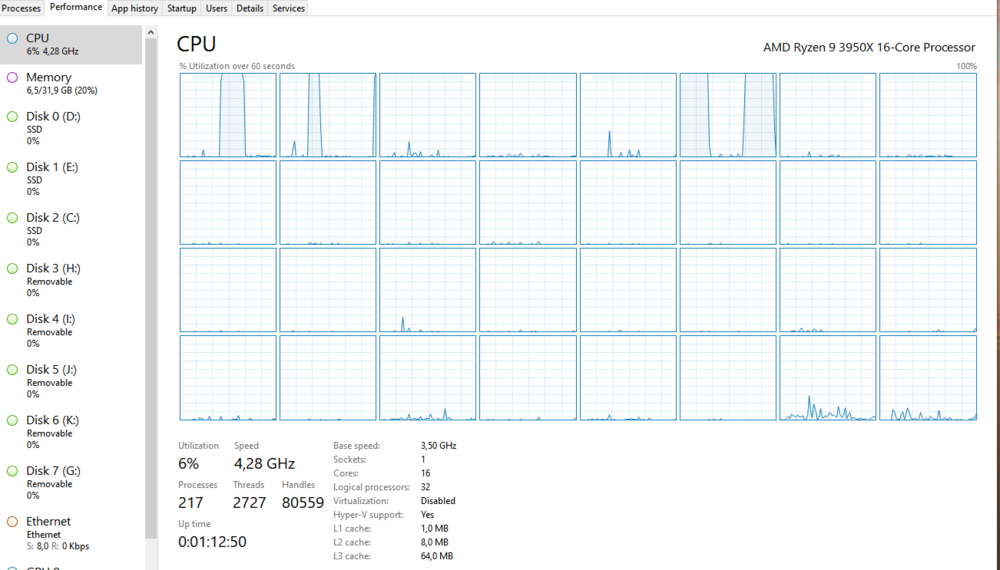The height and width of the screenshot is (570, 1000).
Task: Click the Disk 3 (H:) green circle icon
Action: pyautogui.click(x=12, y=268)
